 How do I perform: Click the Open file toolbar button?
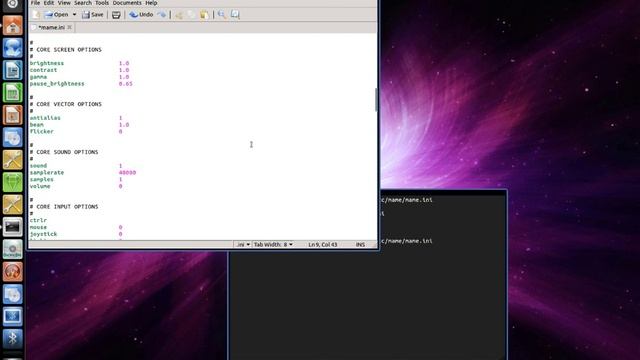tap(57, 15)
